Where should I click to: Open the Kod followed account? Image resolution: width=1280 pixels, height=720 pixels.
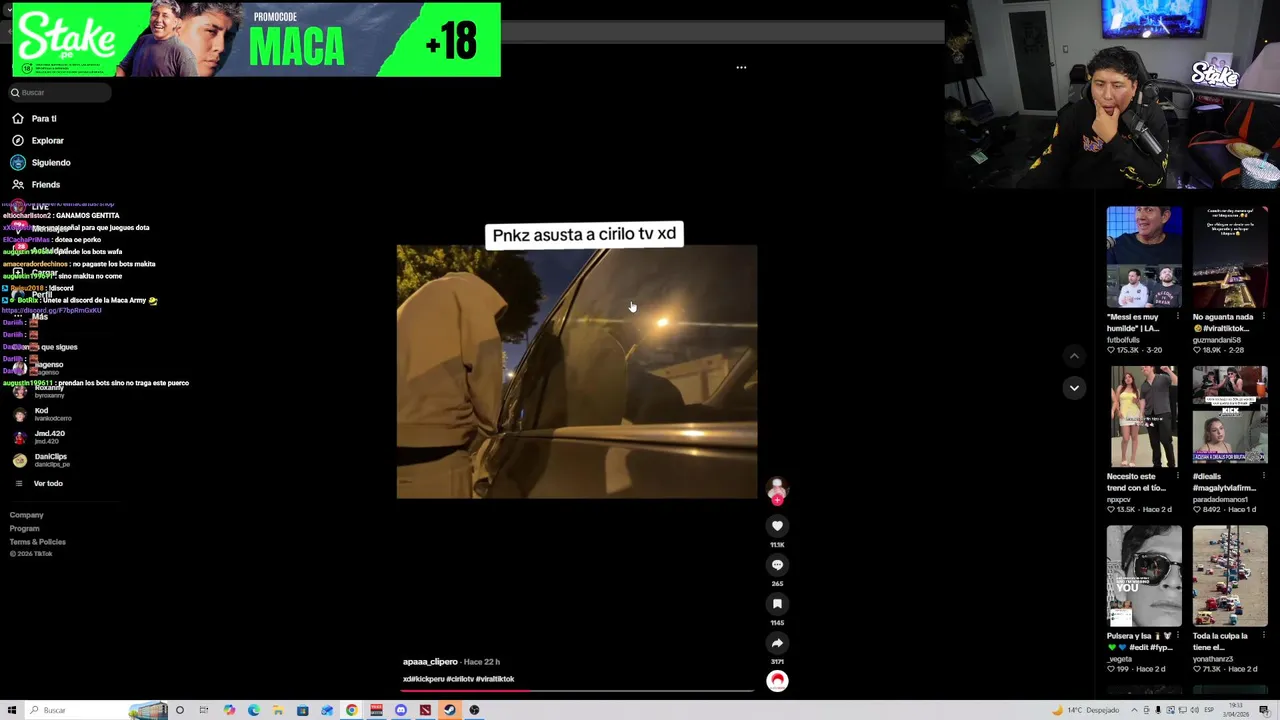click(42, 414)
